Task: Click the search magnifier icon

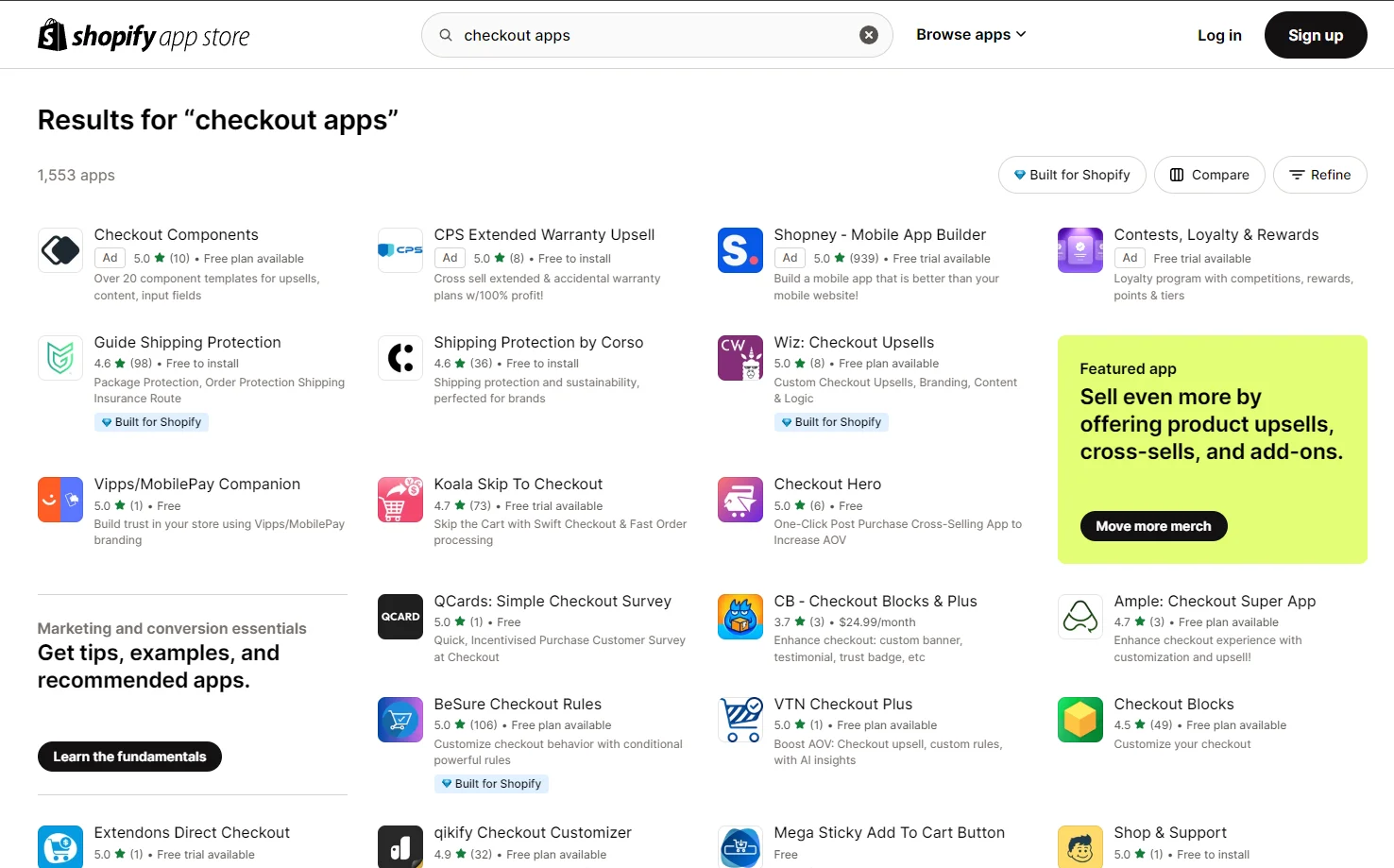Action: (x=446, y=35)
